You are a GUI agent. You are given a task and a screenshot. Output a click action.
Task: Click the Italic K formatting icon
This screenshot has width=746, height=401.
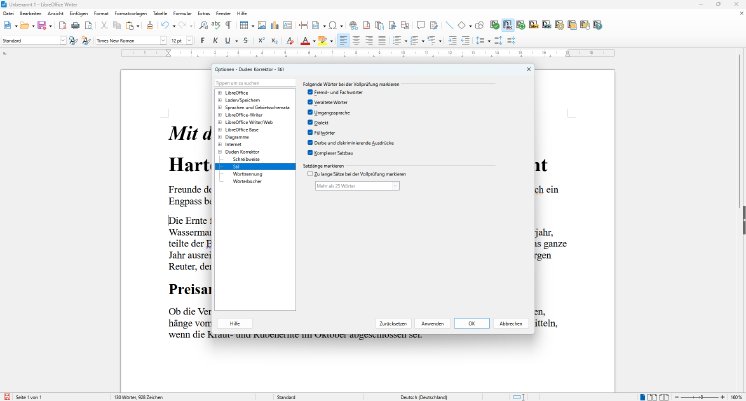coord(215,41)
